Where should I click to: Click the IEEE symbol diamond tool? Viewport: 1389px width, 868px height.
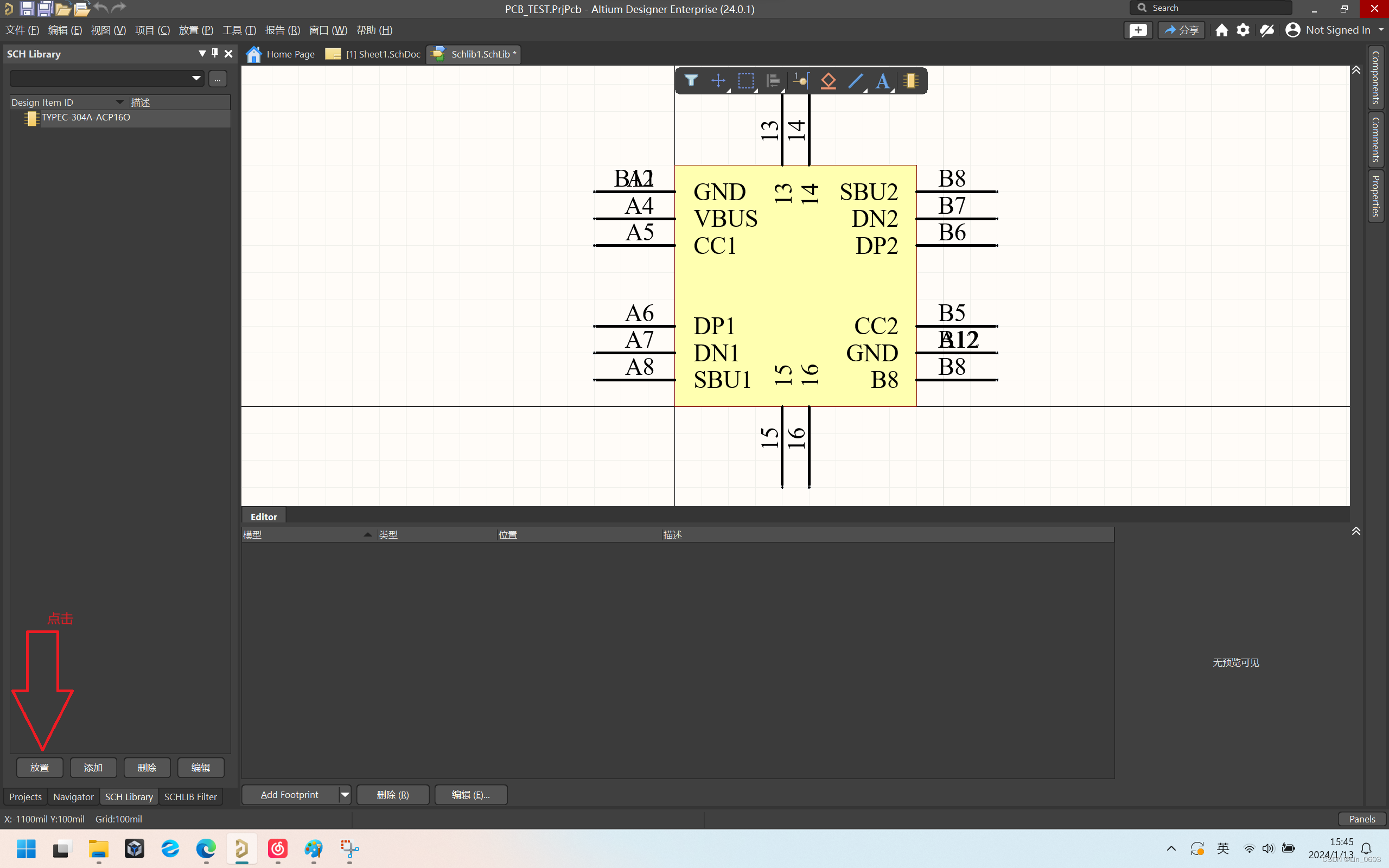(827, 81)
